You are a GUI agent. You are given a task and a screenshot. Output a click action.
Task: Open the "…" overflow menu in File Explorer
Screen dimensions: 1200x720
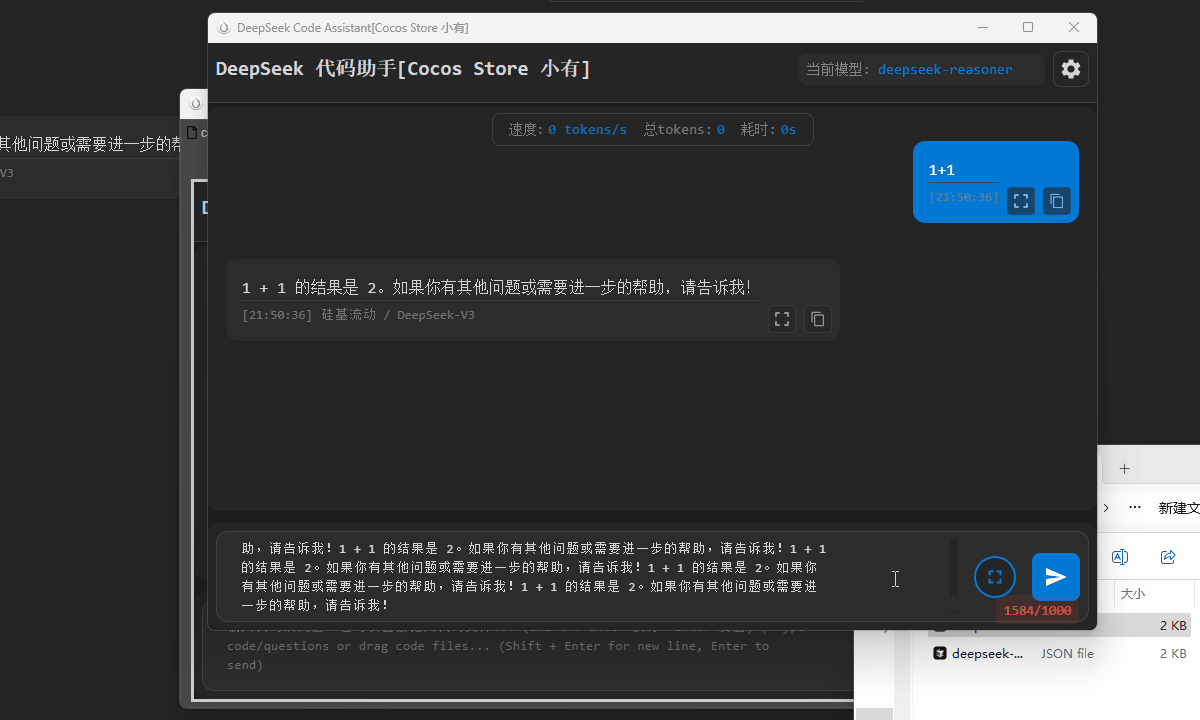[x=1136, y=508]
